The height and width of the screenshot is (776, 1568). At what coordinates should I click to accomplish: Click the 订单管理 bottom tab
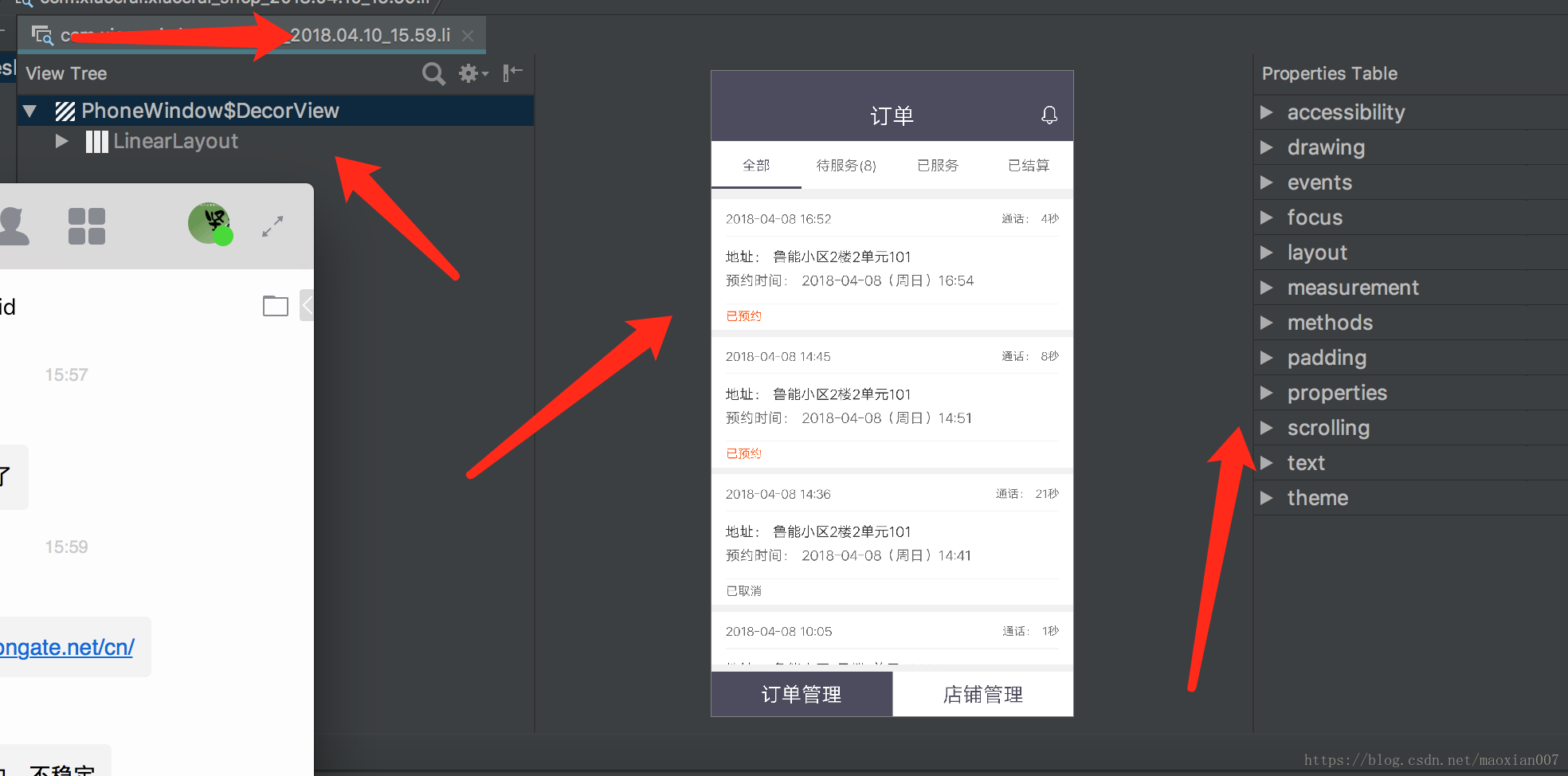[x=802, y=694]
